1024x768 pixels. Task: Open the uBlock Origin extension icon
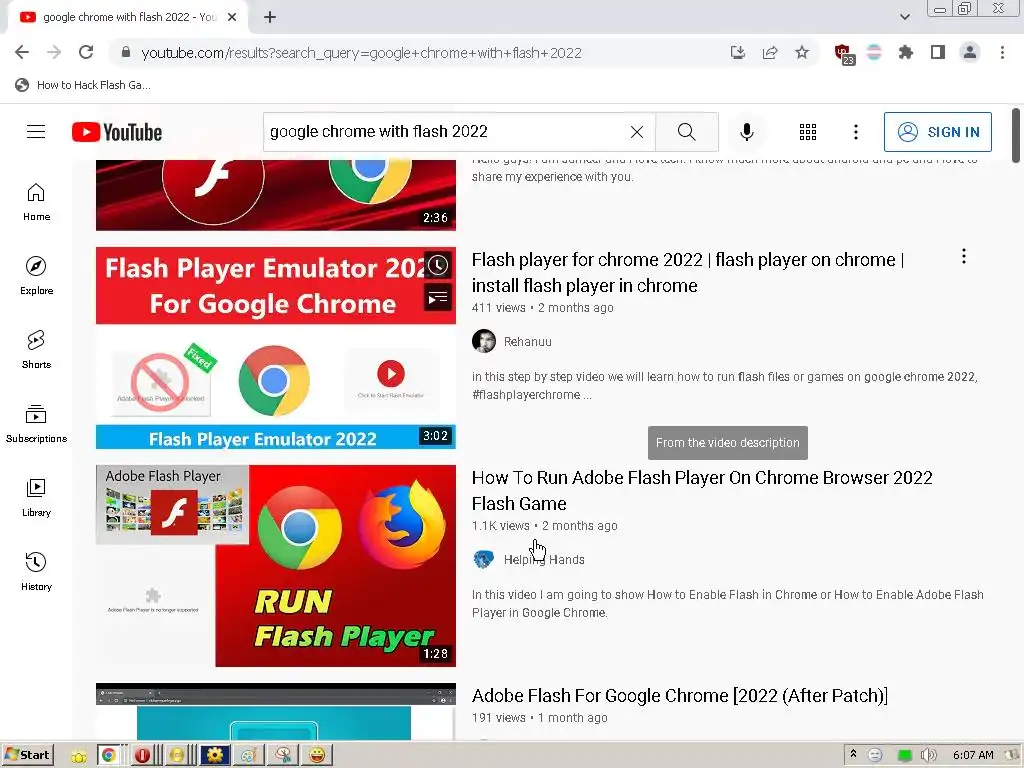(x=844, y=54)
